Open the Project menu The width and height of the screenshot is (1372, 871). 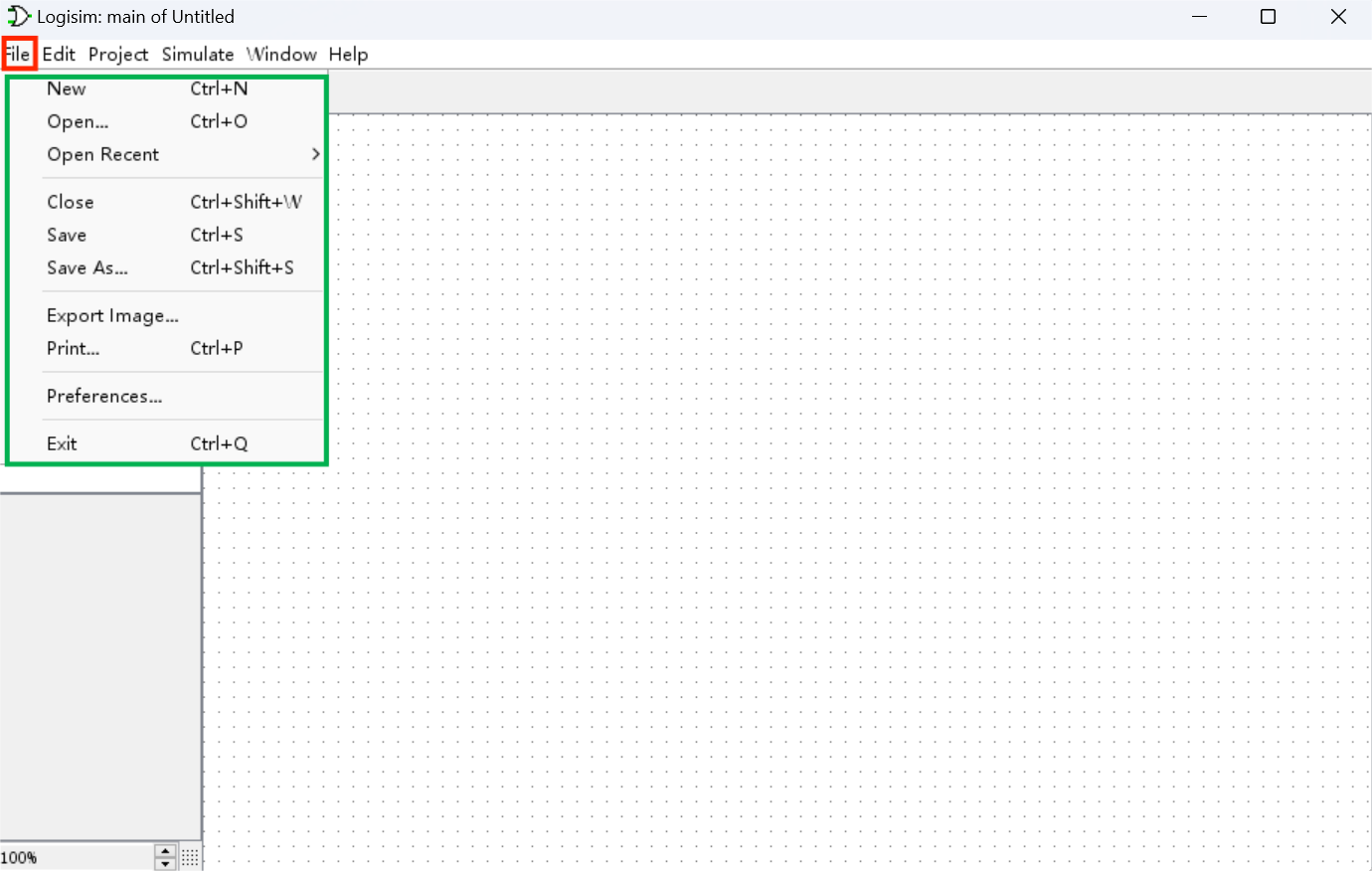tap(118, 55)
